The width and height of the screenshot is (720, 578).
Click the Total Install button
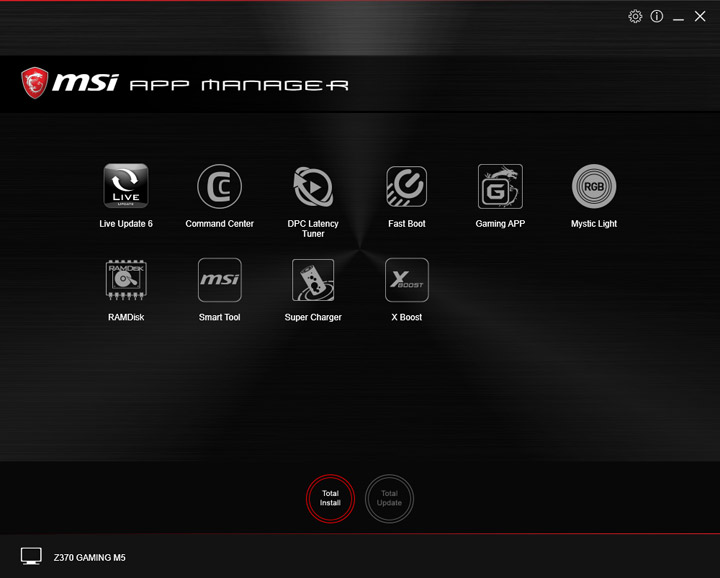click(330, 499)
